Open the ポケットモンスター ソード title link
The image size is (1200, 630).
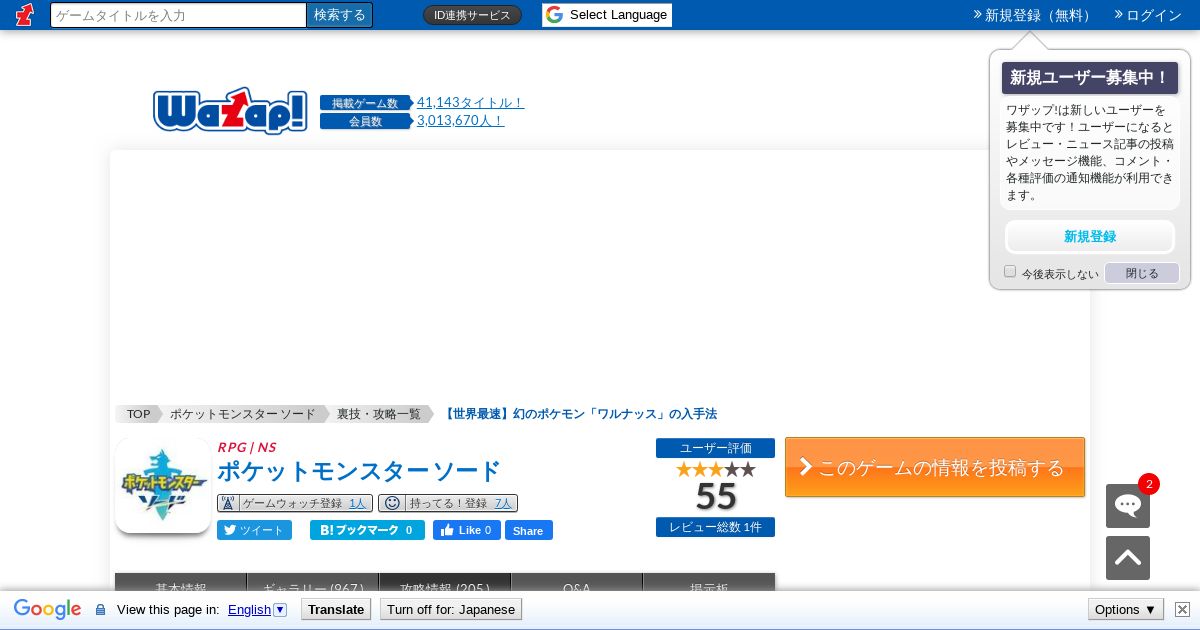tap(358, 471)
